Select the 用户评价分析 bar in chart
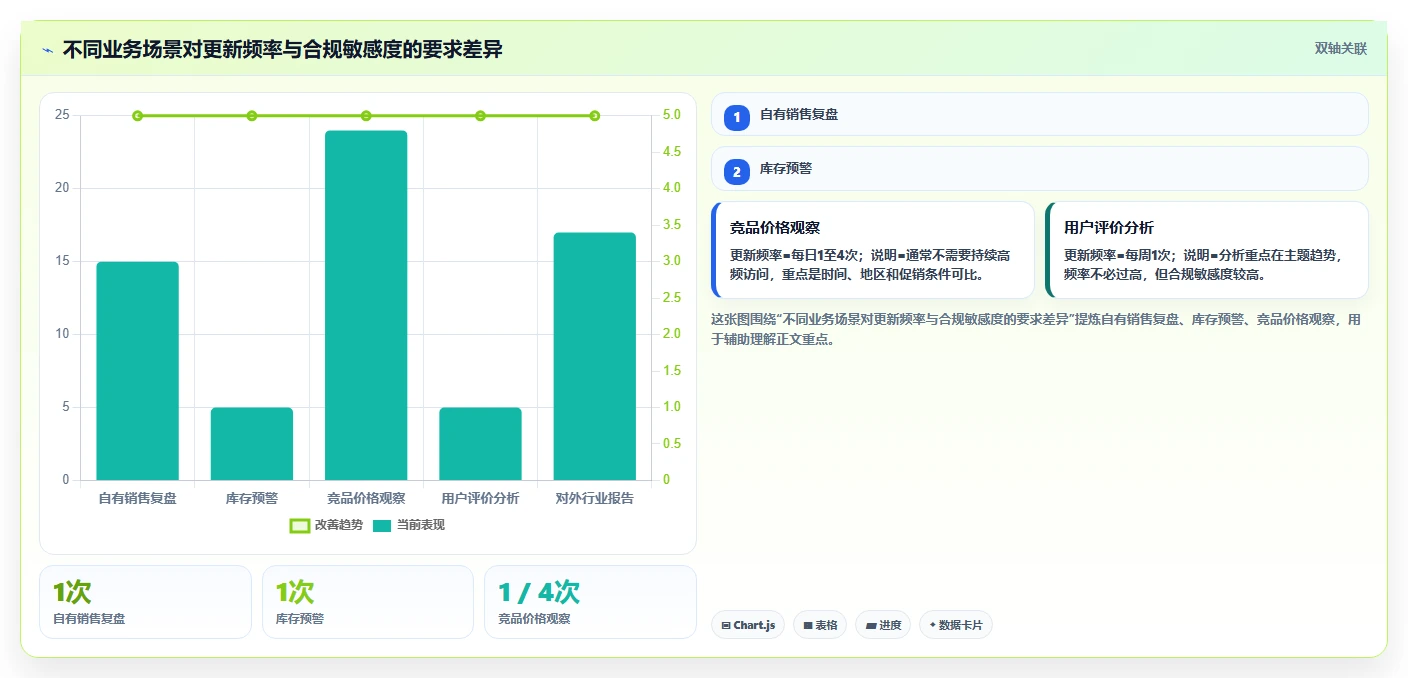1408x678 pixels. click(x=480, y=444)
